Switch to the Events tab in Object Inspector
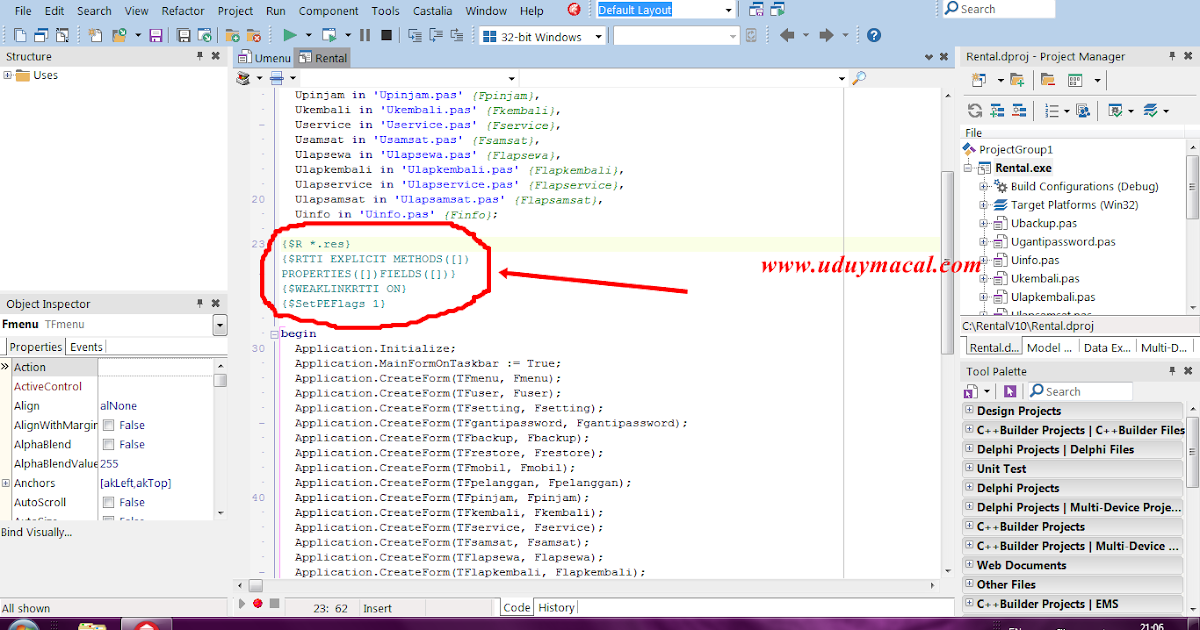Viewport: 1200px width, 630px height. click(85, 347)
